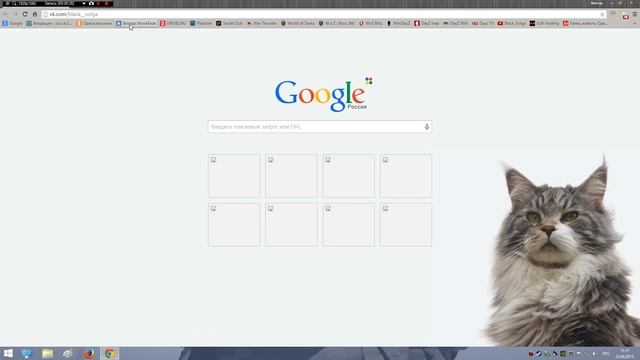Launch Firefox from the taskbar
This screenshot has width=640, height=360.
point(89,353)
